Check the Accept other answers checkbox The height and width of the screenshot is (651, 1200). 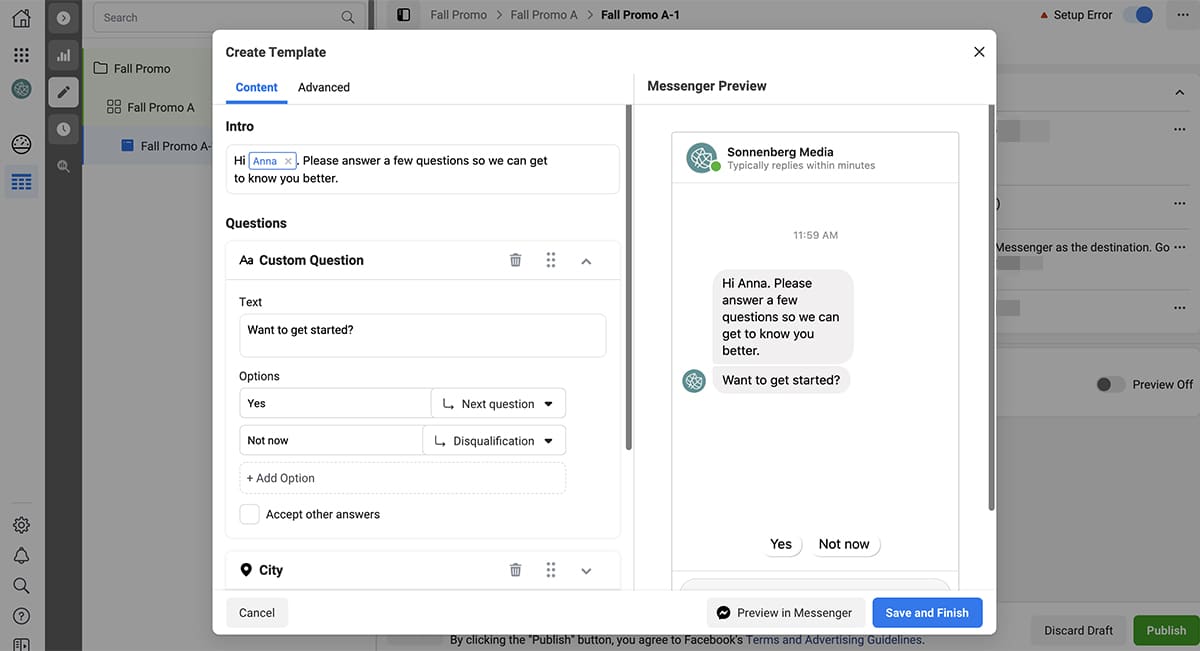click(250, 514)
